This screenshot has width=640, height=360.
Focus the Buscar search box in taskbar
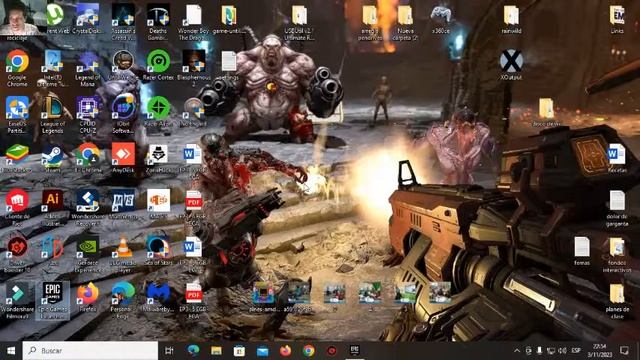pos(90,351)
